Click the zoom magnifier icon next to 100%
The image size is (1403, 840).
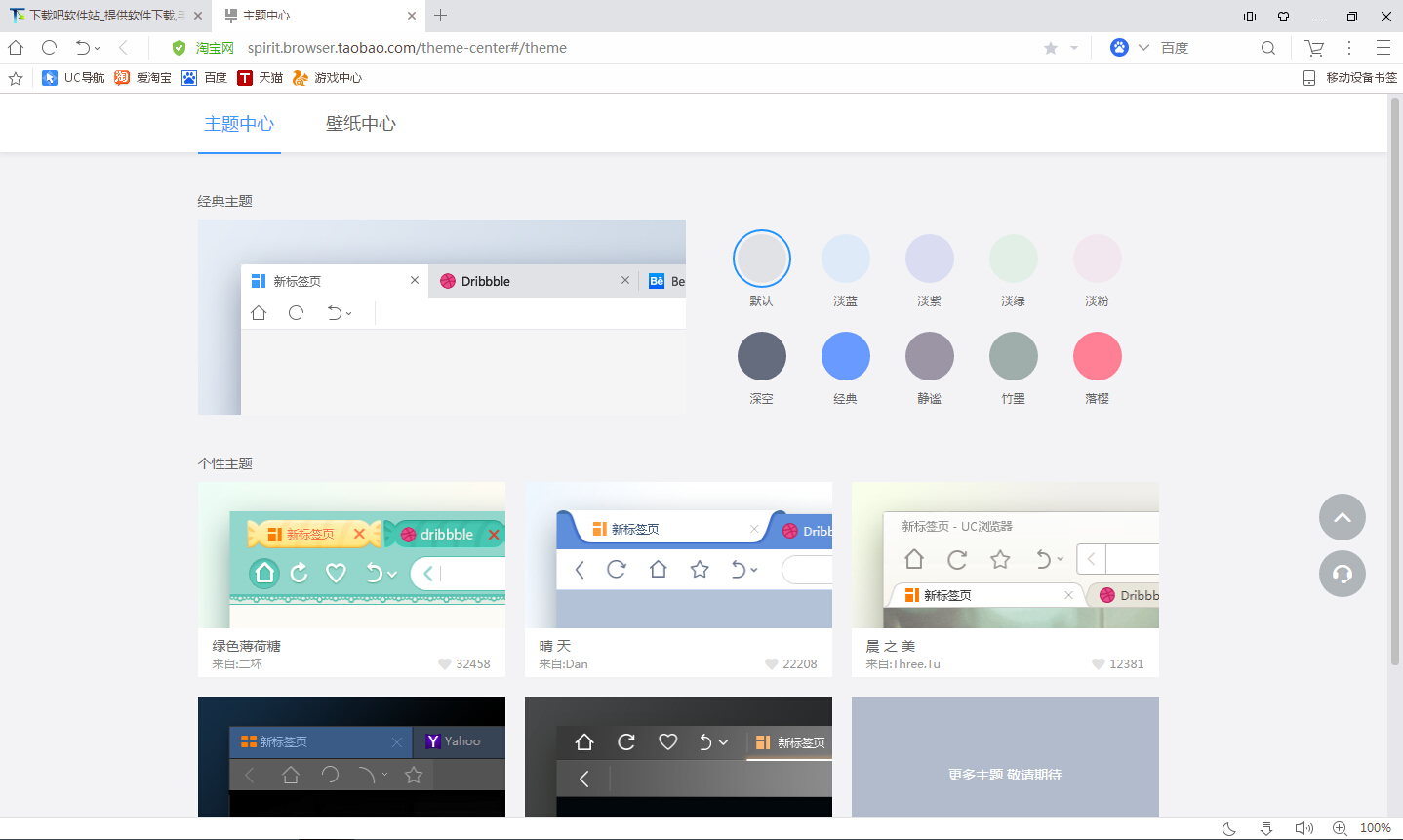pyautogui.click(x=1339, y=827)
